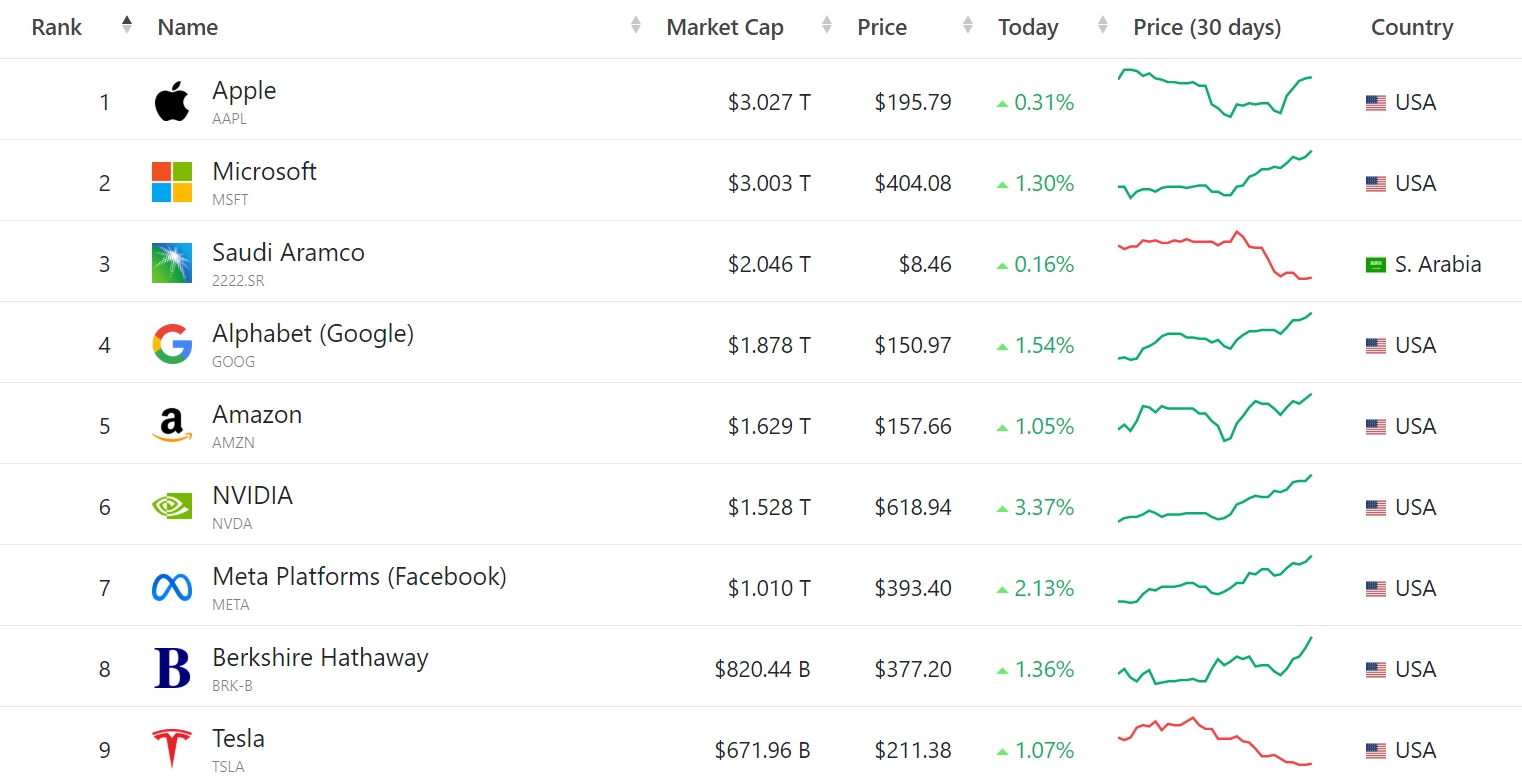Open the Berkshire Hathaway company link

320,658
